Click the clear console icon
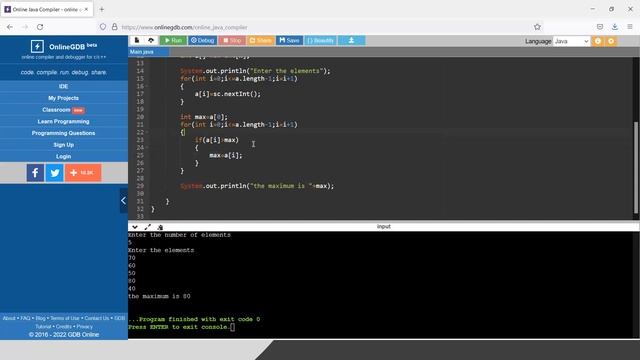The image size is (640, 360). [160, 227]
